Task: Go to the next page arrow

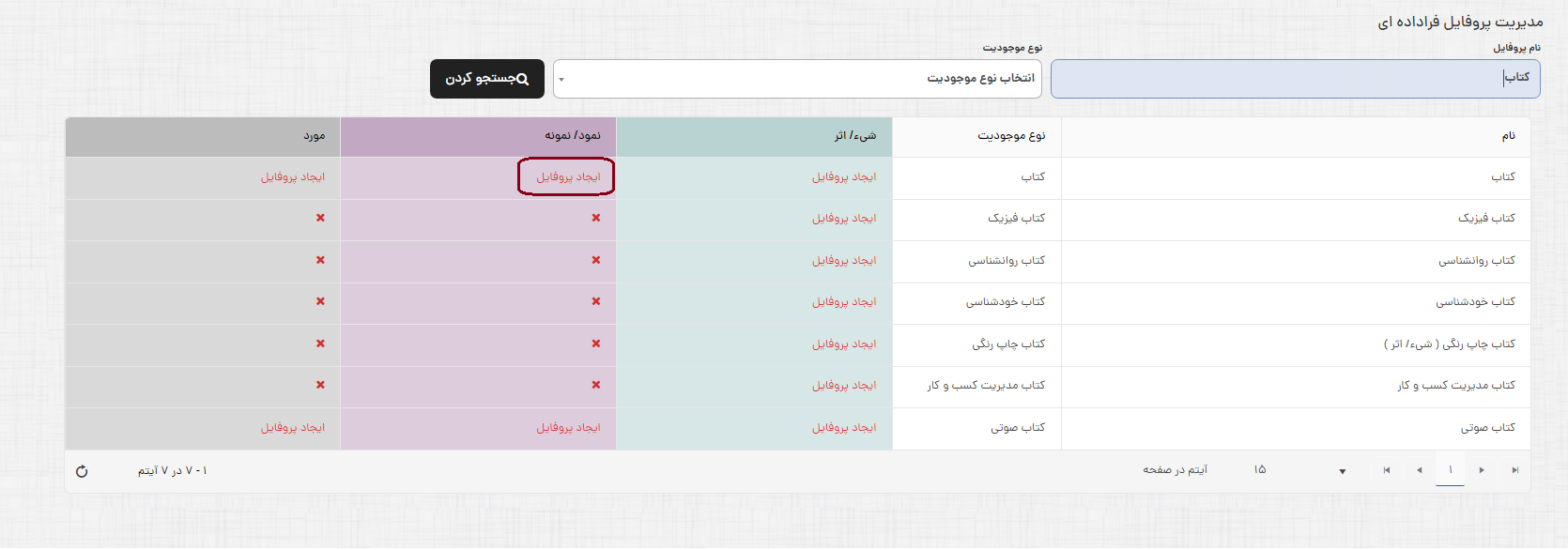Action: tap(1482, 470)
